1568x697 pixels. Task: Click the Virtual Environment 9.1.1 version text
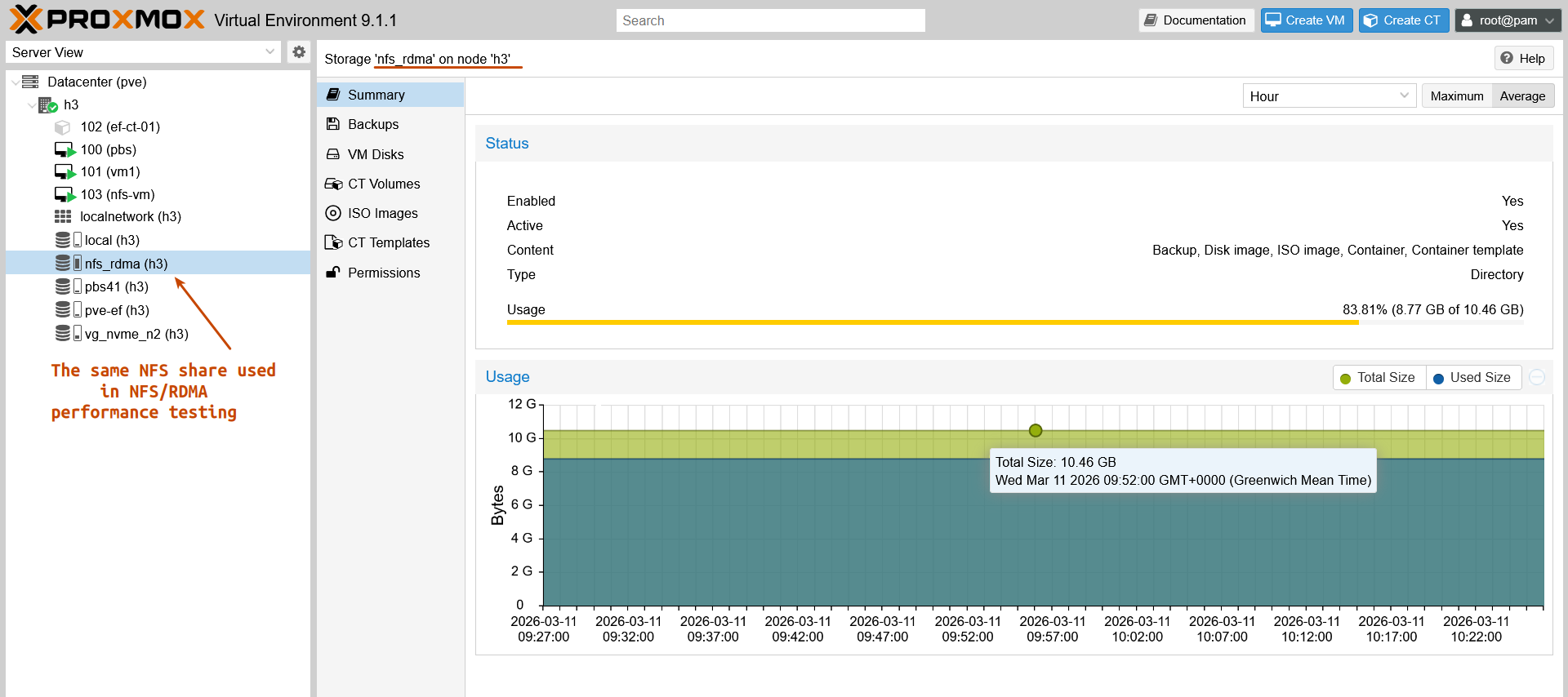[x=305, y=20]
